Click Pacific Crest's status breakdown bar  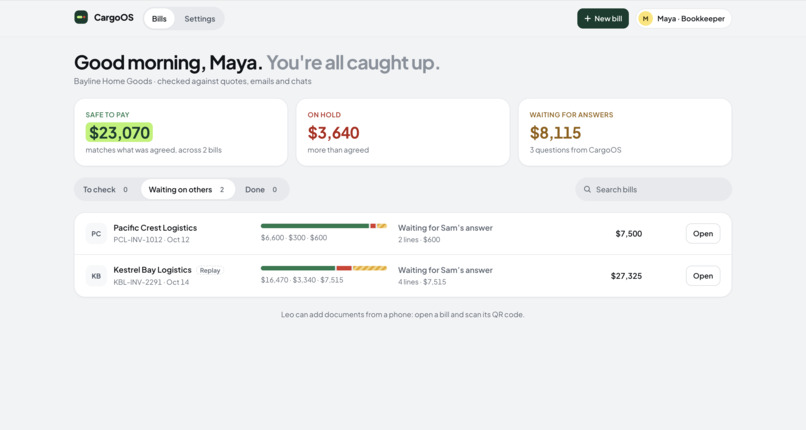click(x=324, y=226)
